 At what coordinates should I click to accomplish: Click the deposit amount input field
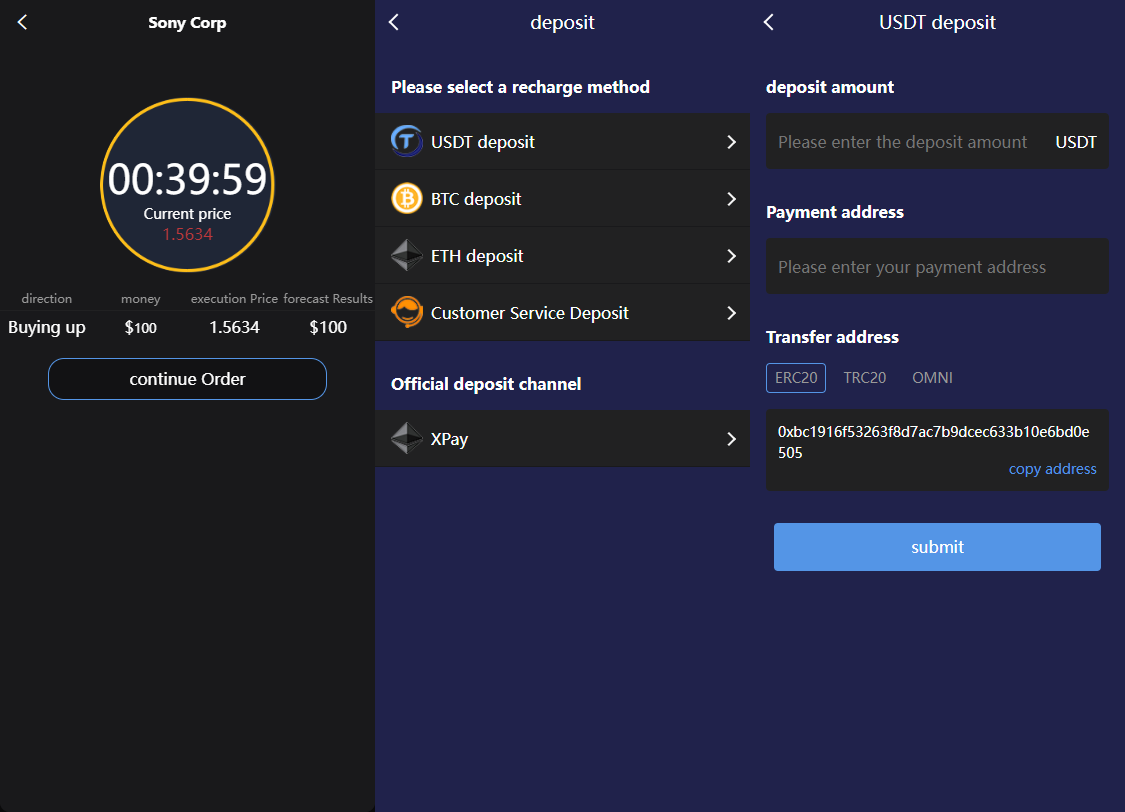click(905, 142)
